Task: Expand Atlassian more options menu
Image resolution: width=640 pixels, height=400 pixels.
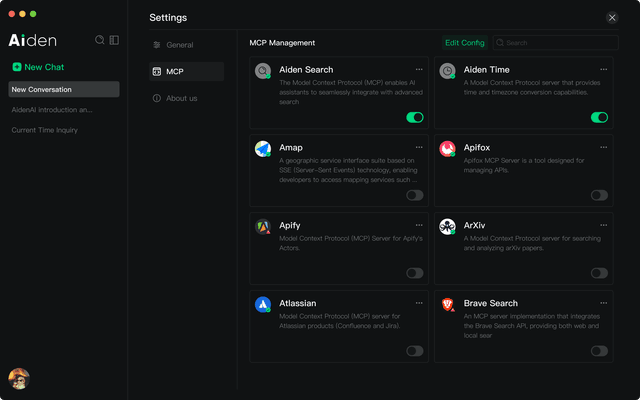Action: [419, 303]
